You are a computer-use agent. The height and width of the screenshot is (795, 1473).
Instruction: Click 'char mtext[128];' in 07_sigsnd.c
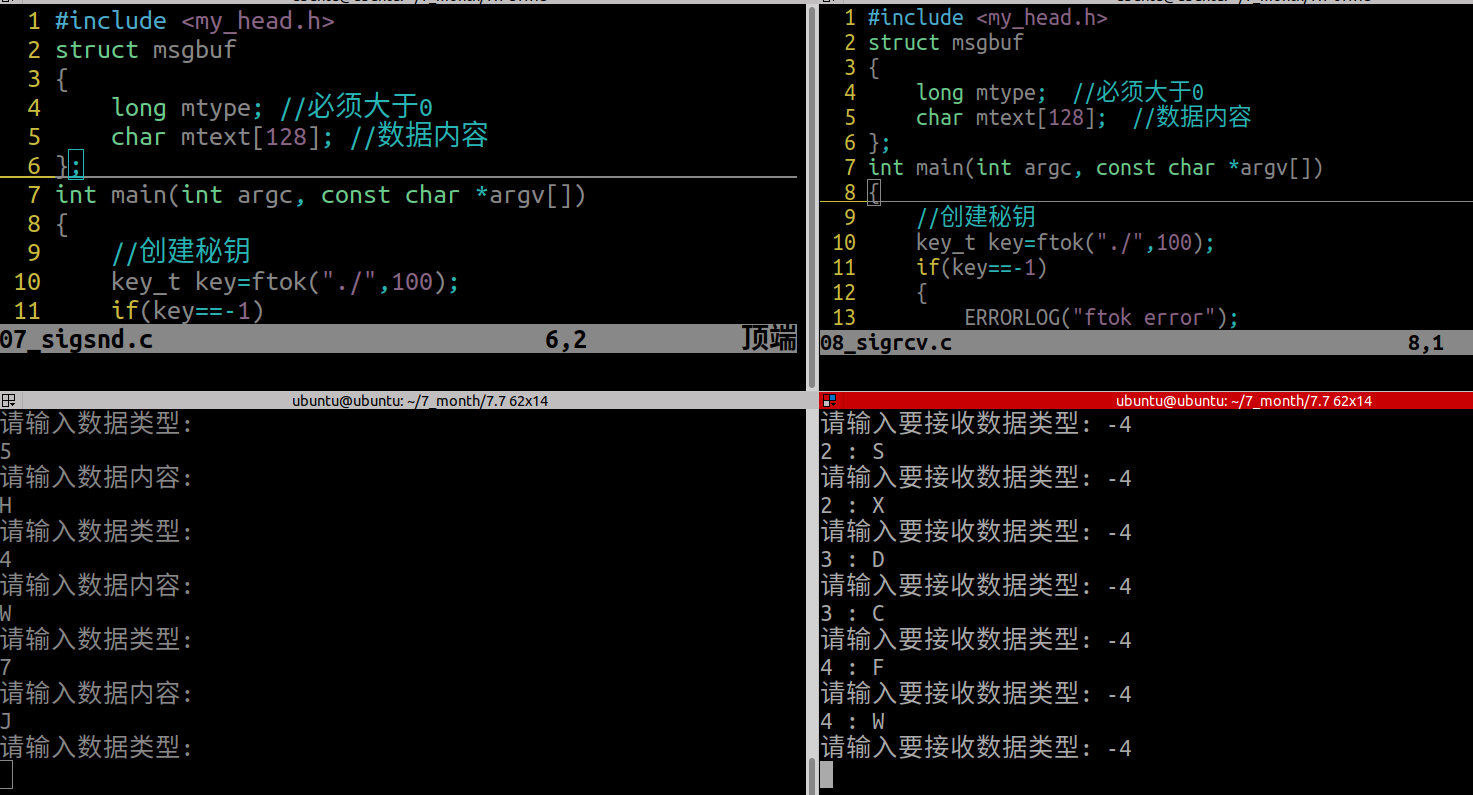point(223,137)
